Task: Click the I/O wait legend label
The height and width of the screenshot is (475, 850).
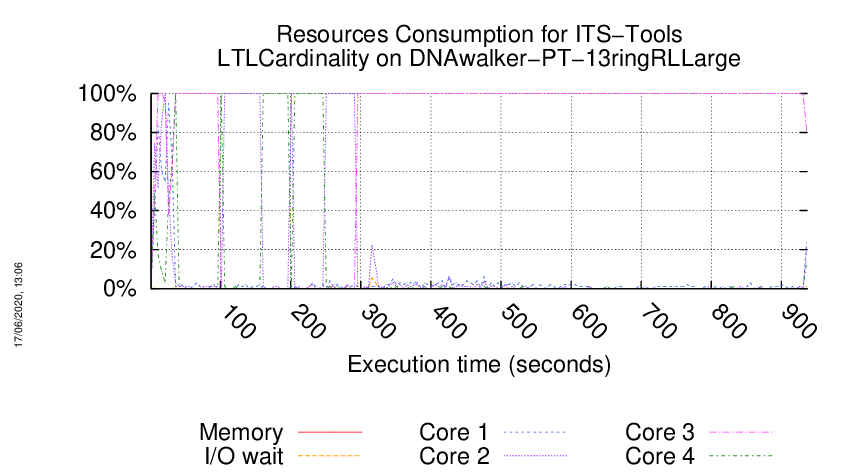Action: click(x=244, y=456)
